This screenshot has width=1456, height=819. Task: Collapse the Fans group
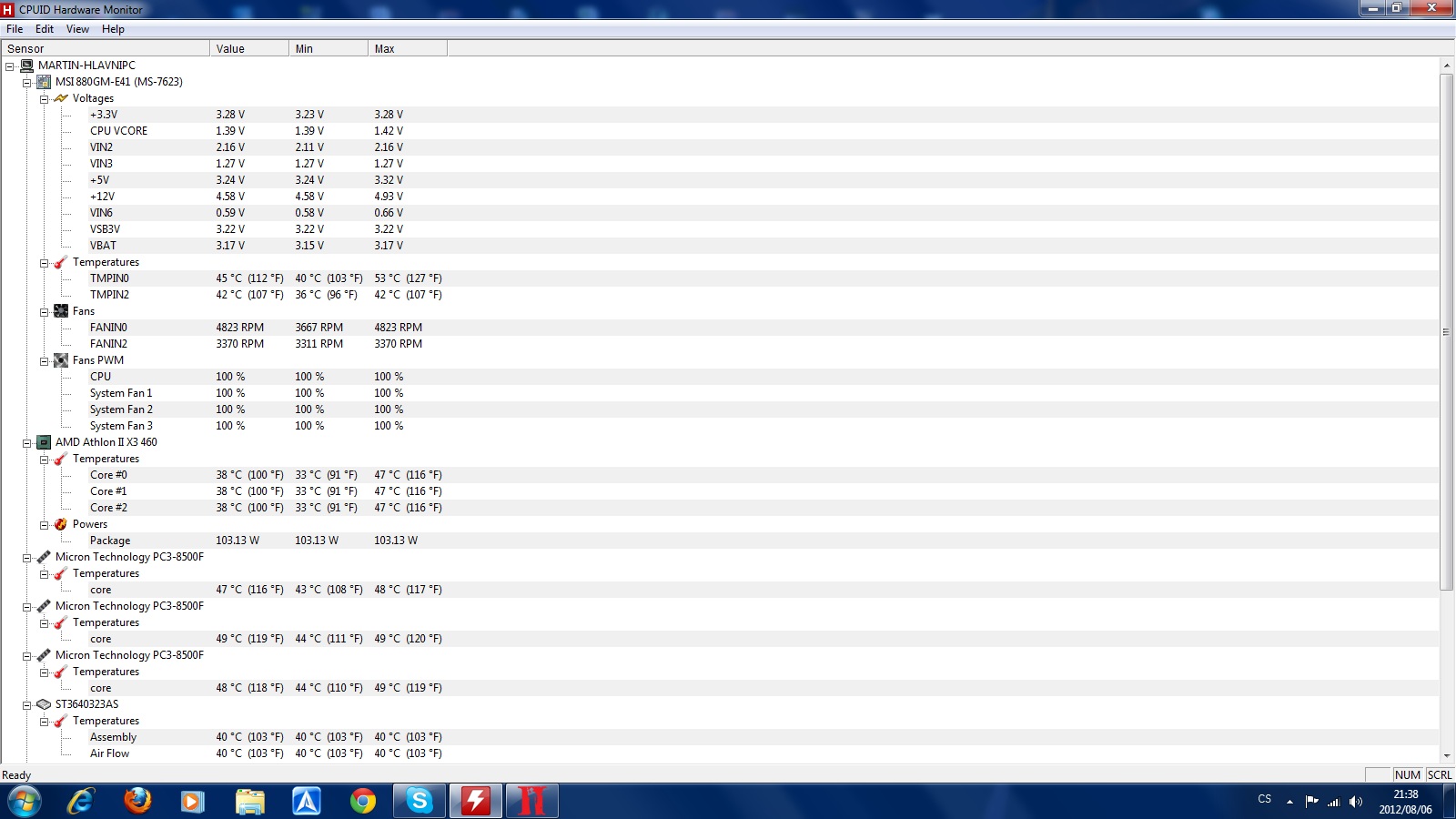click(x=44, y=312)
